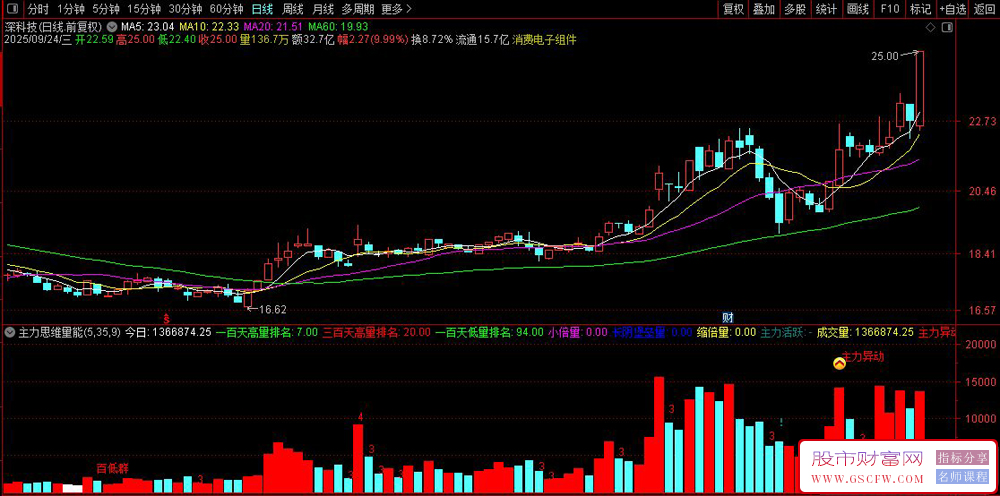1000x496 pixels.
Task: Open the 复权 adjustment menu
Action: [733, 9]
